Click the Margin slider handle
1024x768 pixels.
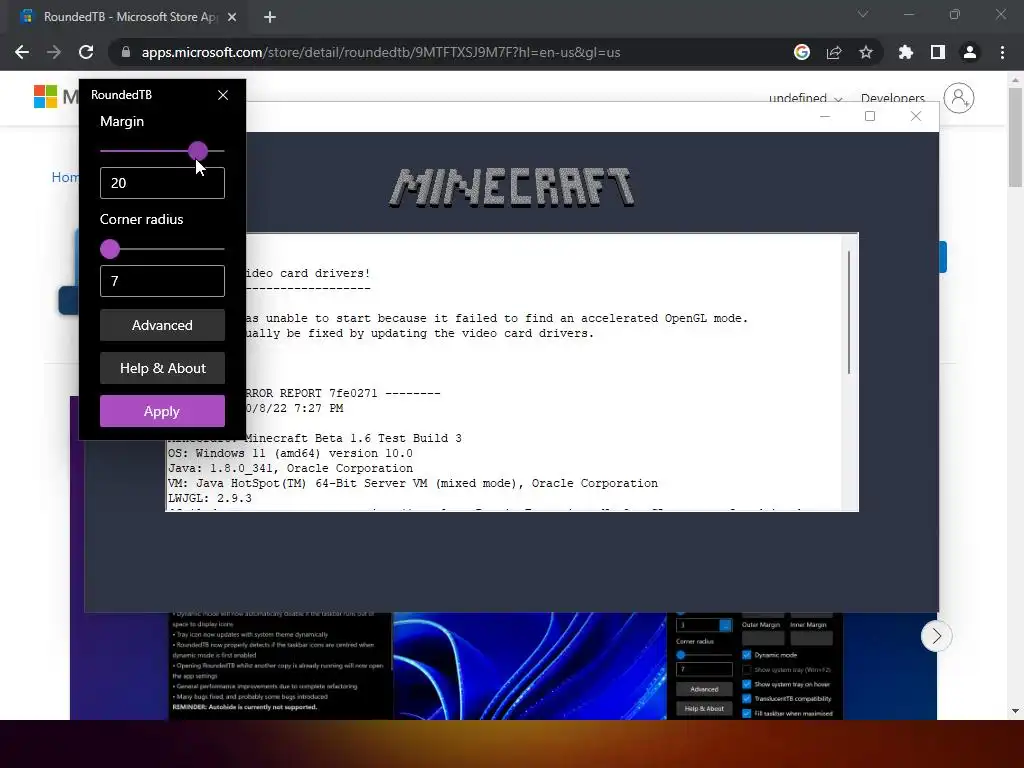[198, 151]
